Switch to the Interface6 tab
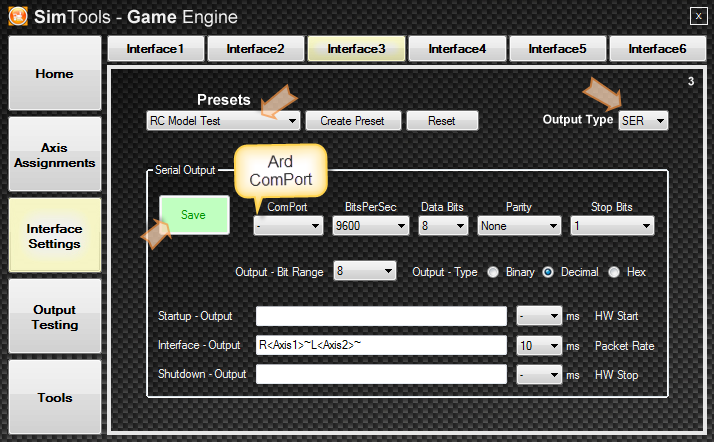The image size is (714, 442). [x=658, y=49]
